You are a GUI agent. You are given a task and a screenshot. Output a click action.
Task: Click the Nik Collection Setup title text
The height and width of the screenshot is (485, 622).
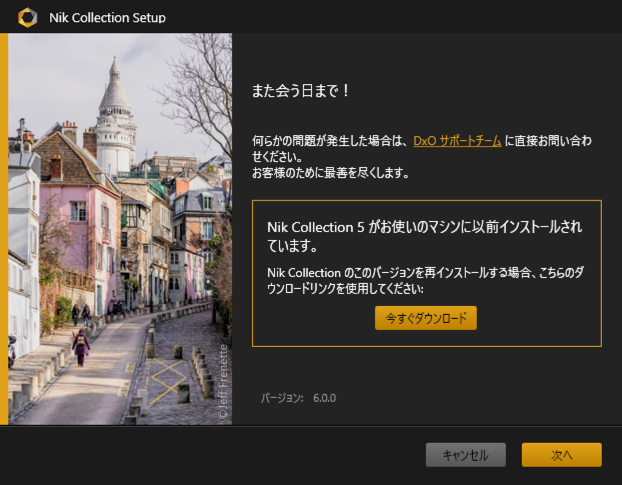point(108,17)
